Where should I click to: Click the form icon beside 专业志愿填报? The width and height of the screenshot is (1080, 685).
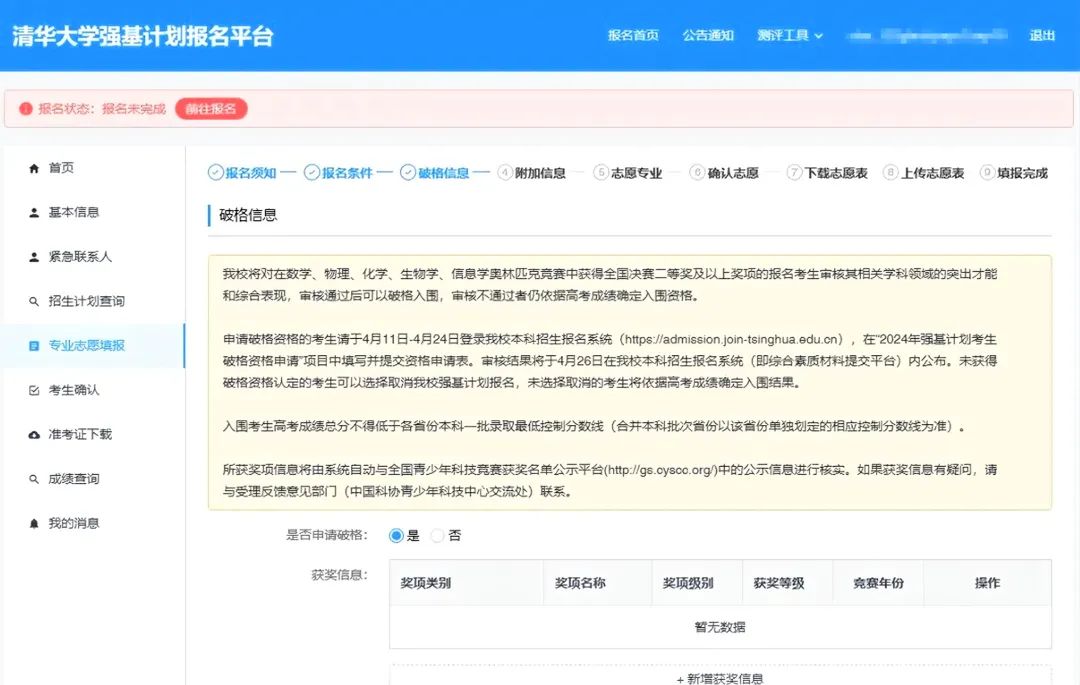(x=34, y=346)
